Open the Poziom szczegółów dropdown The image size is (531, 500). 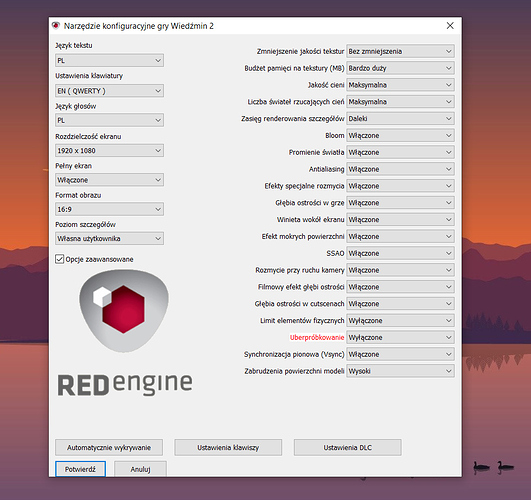pyautogui.click(x=109, y=238)
